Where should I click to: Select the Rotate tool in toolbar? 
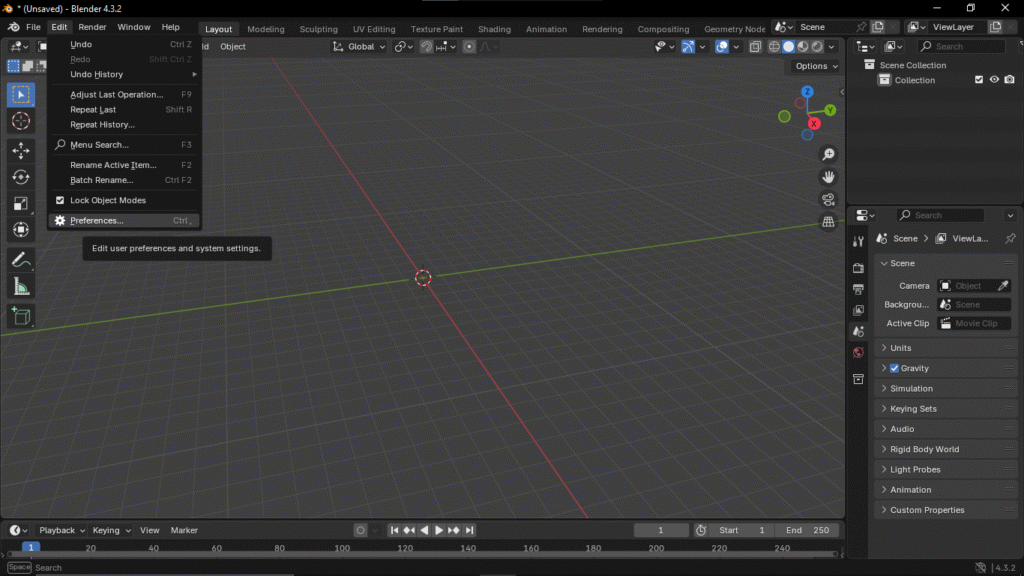point(21,177)
